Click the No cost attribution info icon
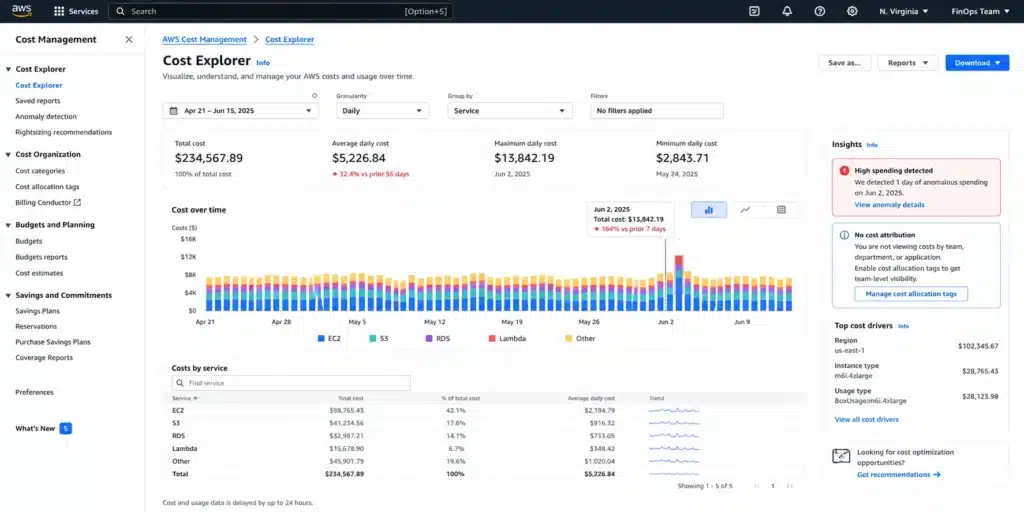This screenshot has width=1024, height=512. coord(844,235)
